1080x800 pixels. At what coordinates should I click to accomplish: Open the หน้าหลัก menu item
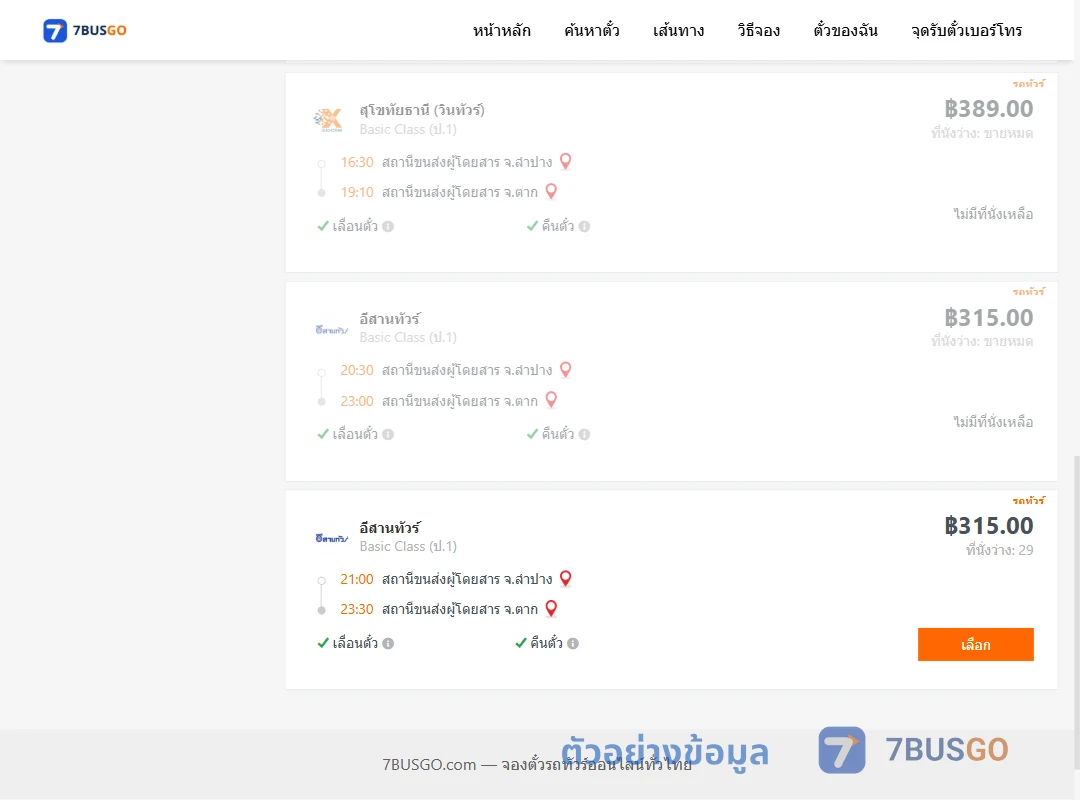(x=501, y=30)
